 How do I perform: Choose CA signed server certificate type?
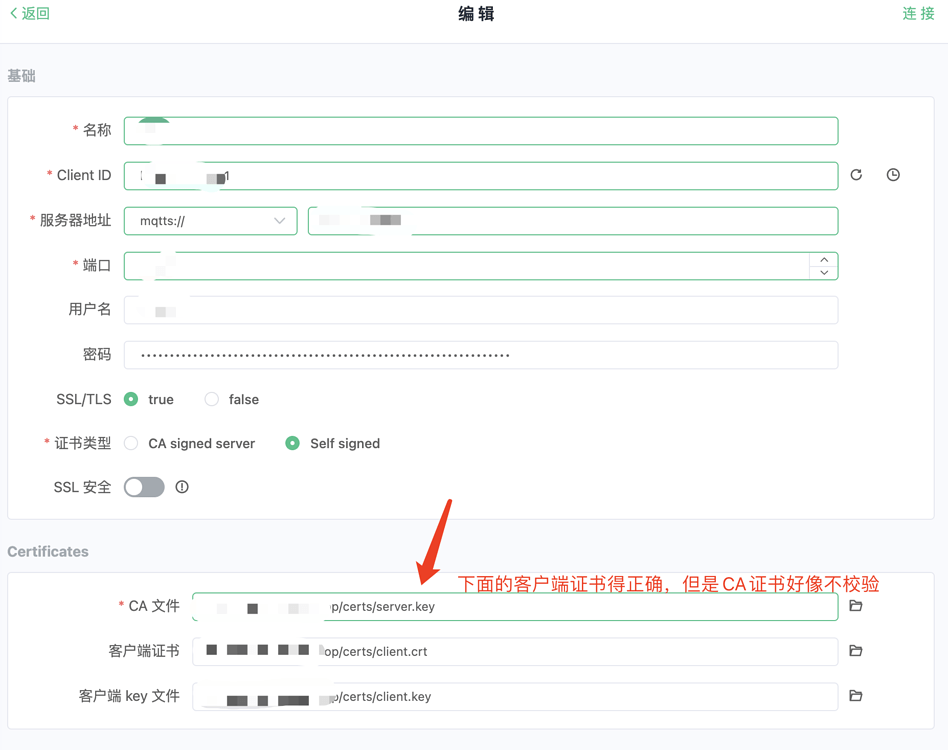(x=130, y=443)
